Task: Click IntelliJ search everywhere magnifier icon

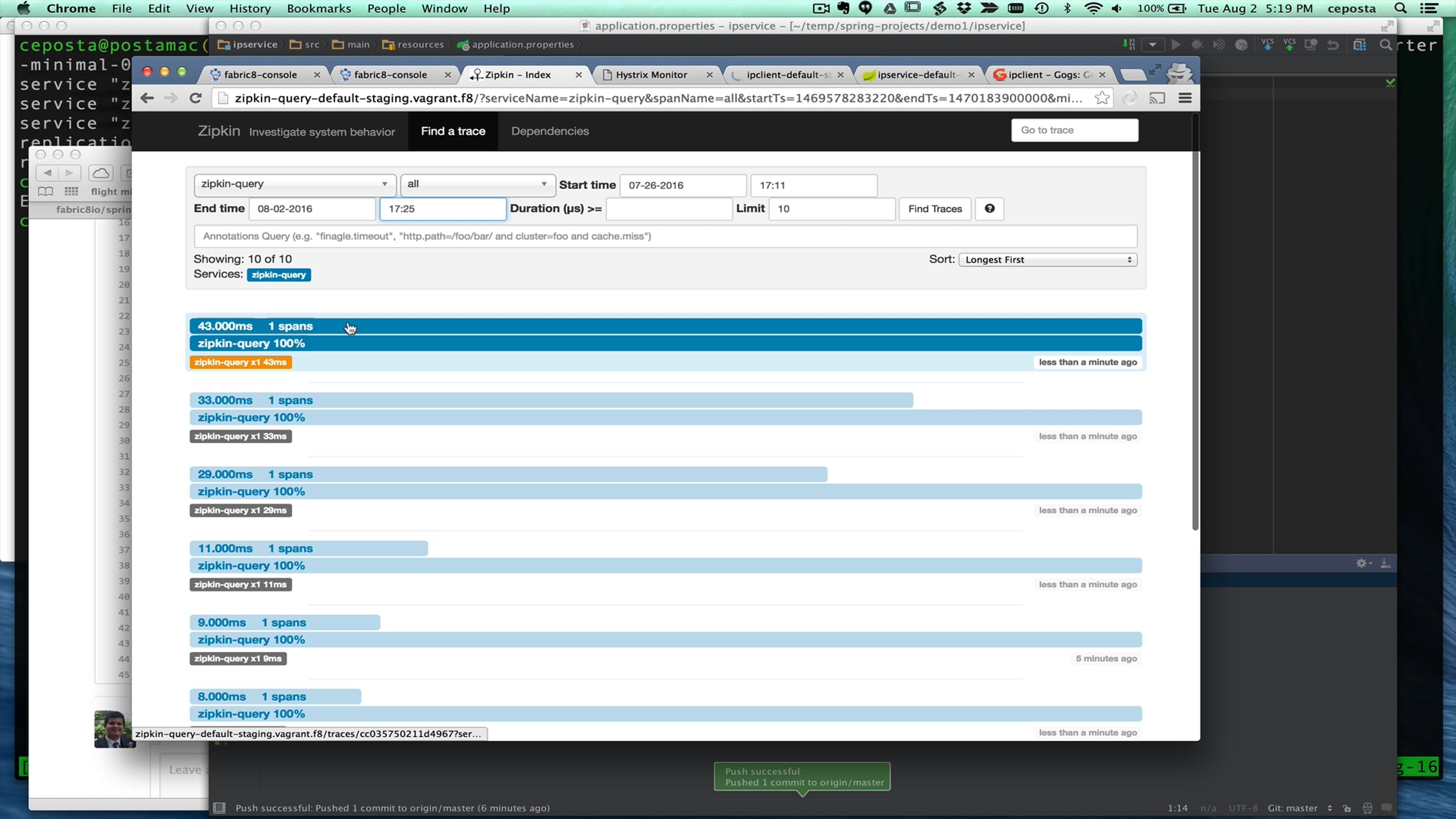Action: 1386,45
